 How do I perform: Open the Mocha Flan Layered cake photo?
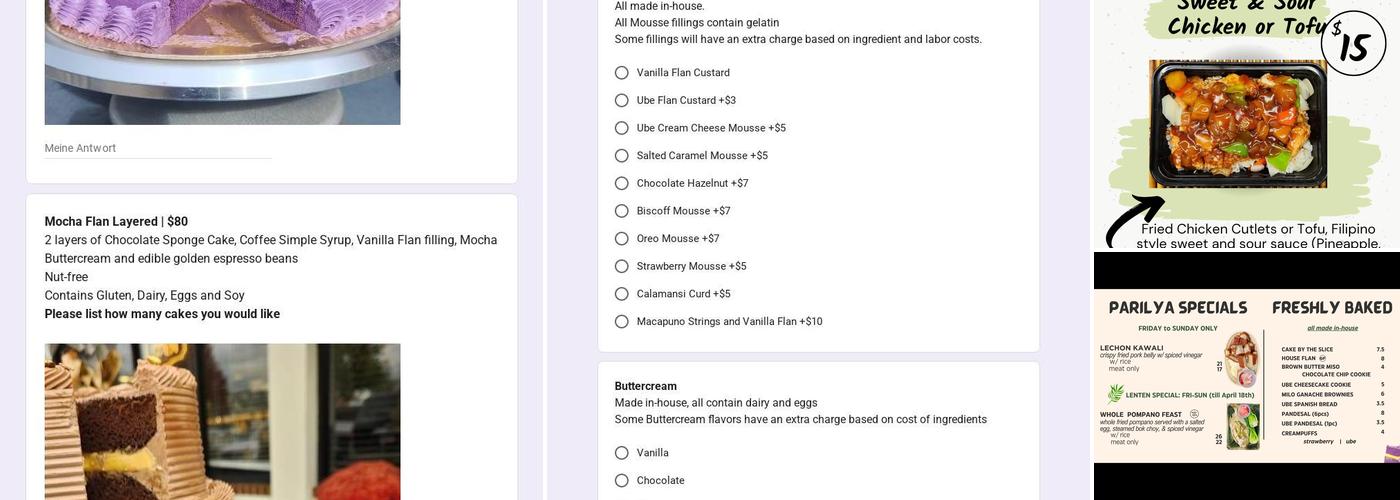[222, 422]
